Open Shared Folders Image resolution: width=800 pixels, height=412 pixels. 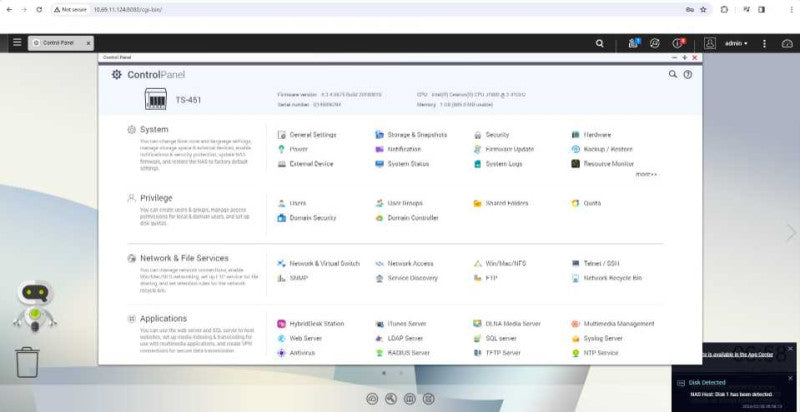click(501, 203)
